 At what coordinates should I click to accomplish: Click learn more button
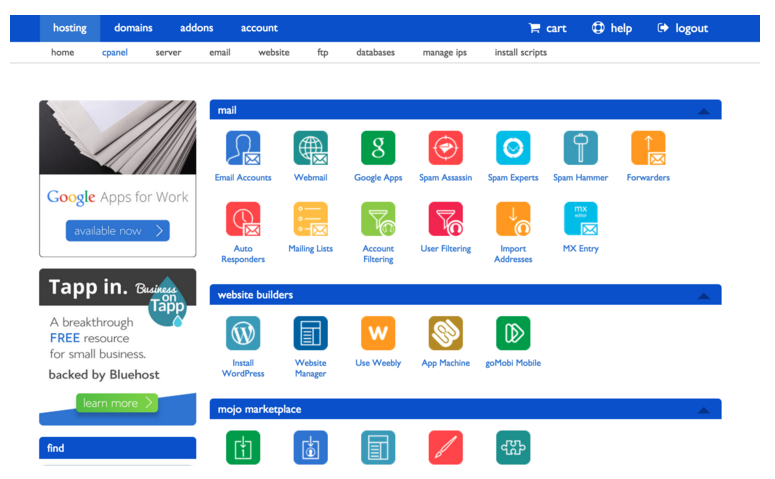click(117, 403)
